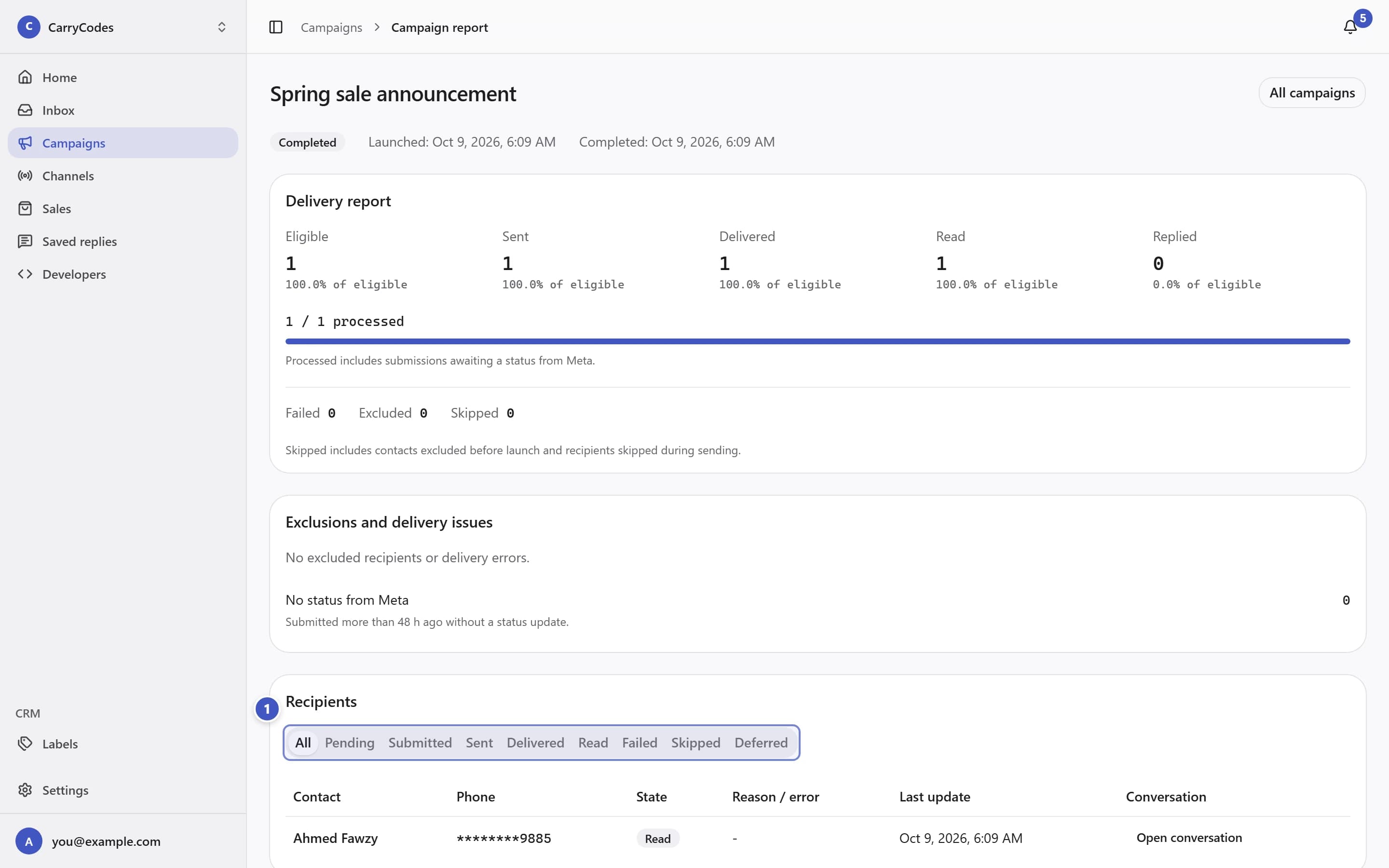The width and height of the screenshot is (1389, 868).
Task: Open Developers code brackets icon
Action: tap(25, 274)
